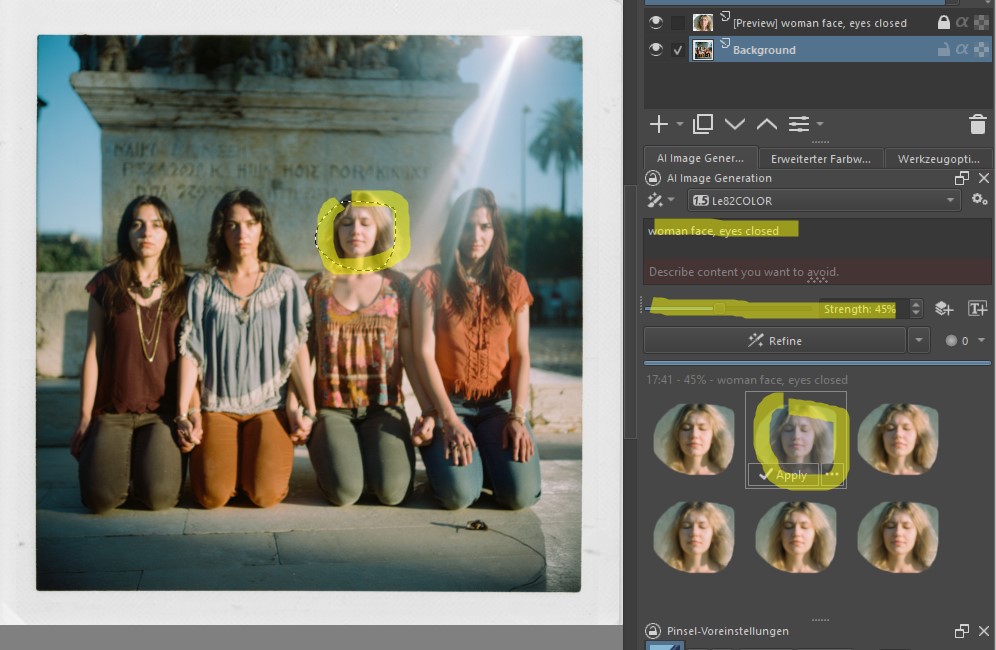Apply the selected generated face result
The height and width of the screenshot is (650, 996).
(783, 475)
